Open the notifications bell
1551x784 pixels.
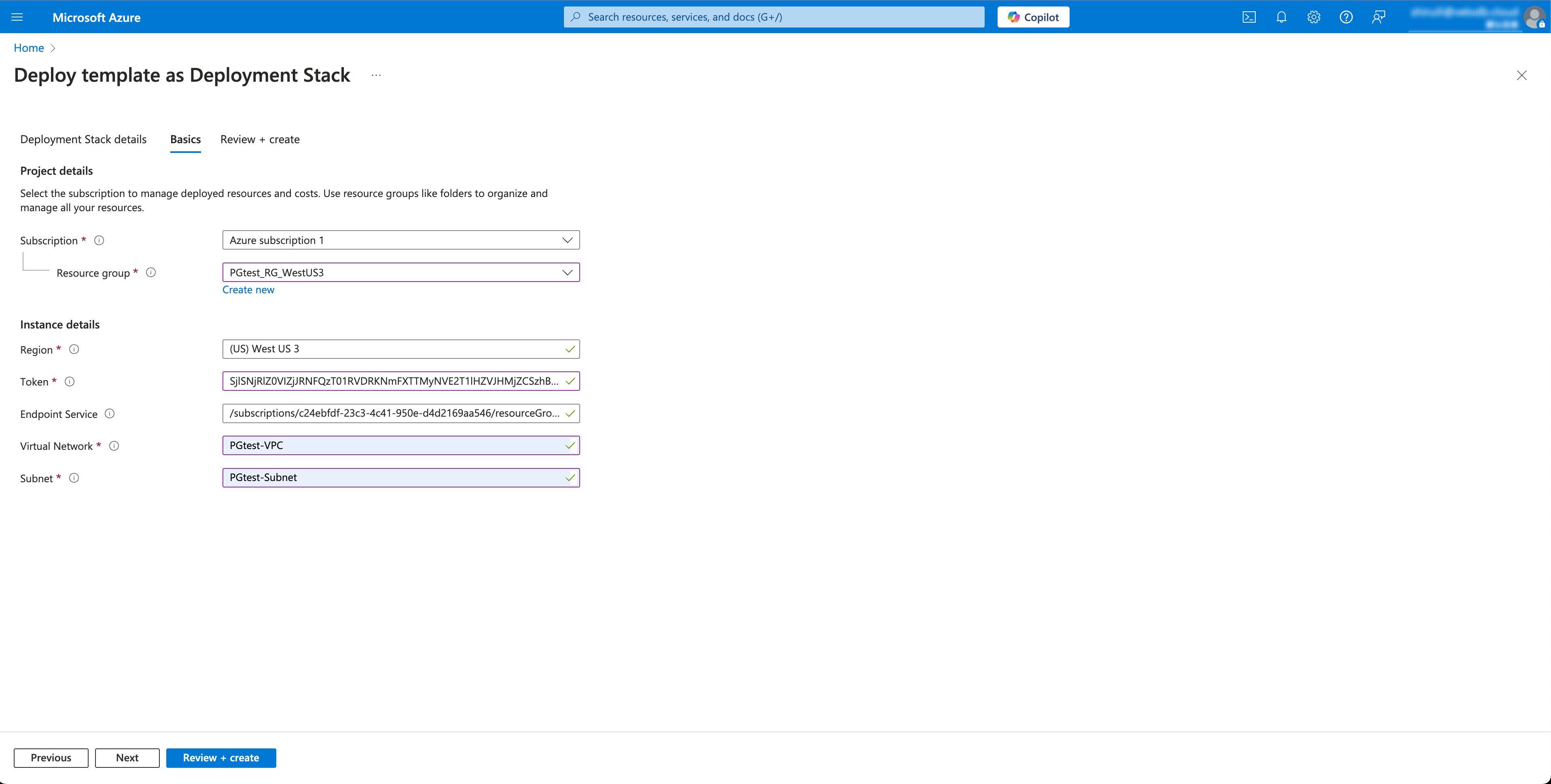coord(1281,17)
